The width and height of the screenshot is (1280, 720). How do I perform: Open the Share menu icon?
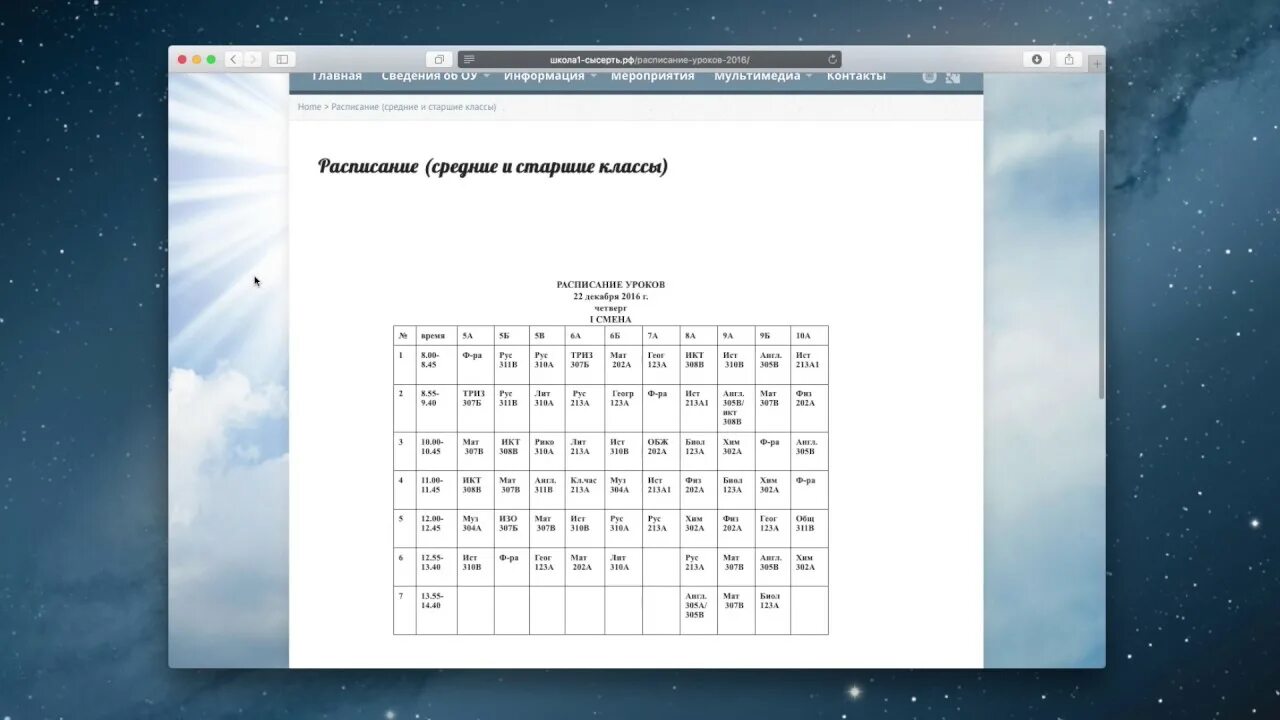click(1069, 59)
